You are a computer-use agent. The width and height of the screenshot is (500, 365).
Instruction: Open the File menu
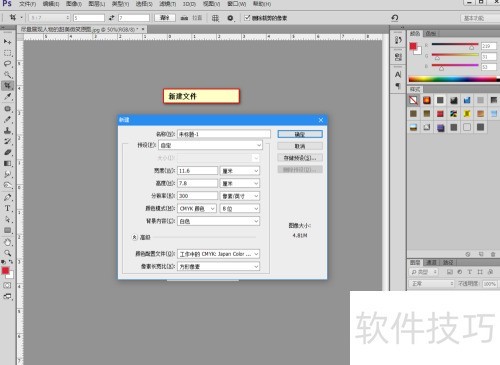[x=27, y=4]
